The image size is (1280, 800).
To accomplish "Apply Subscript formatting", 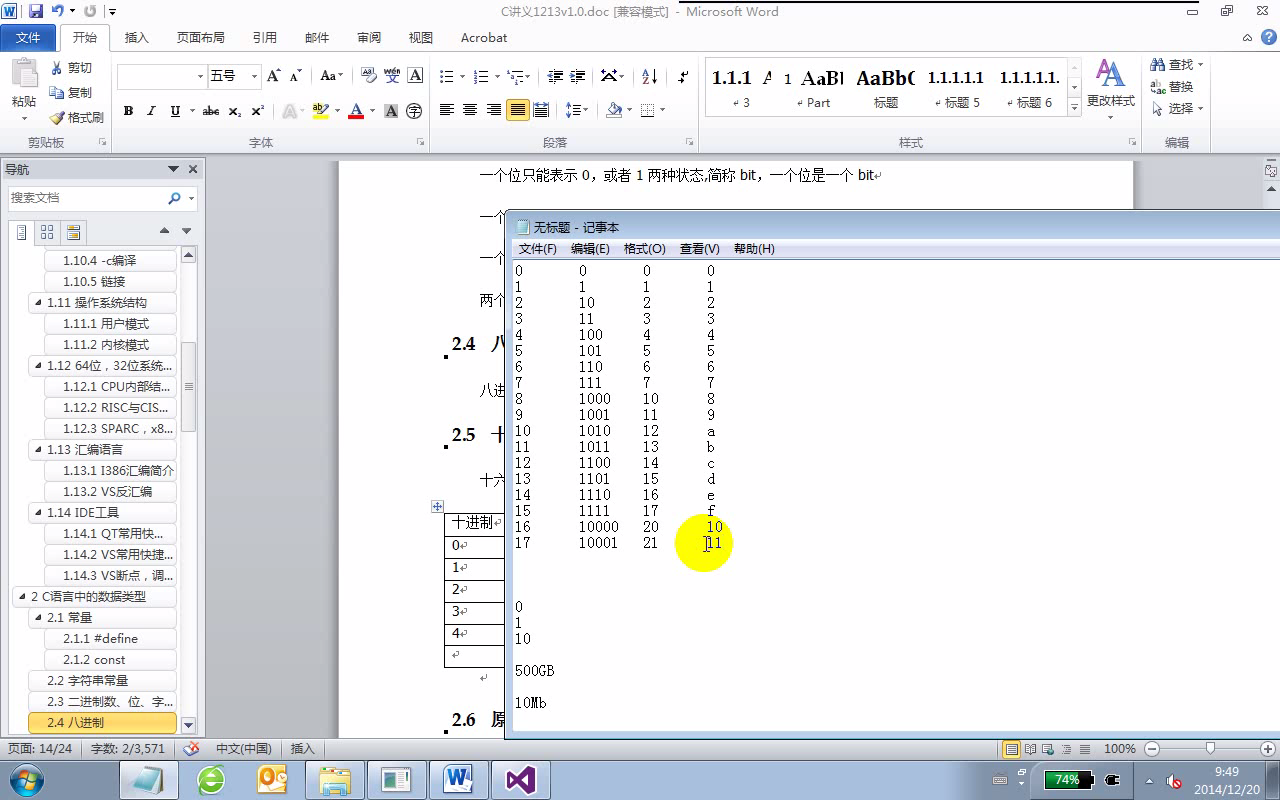I will (x=234, y=111).
